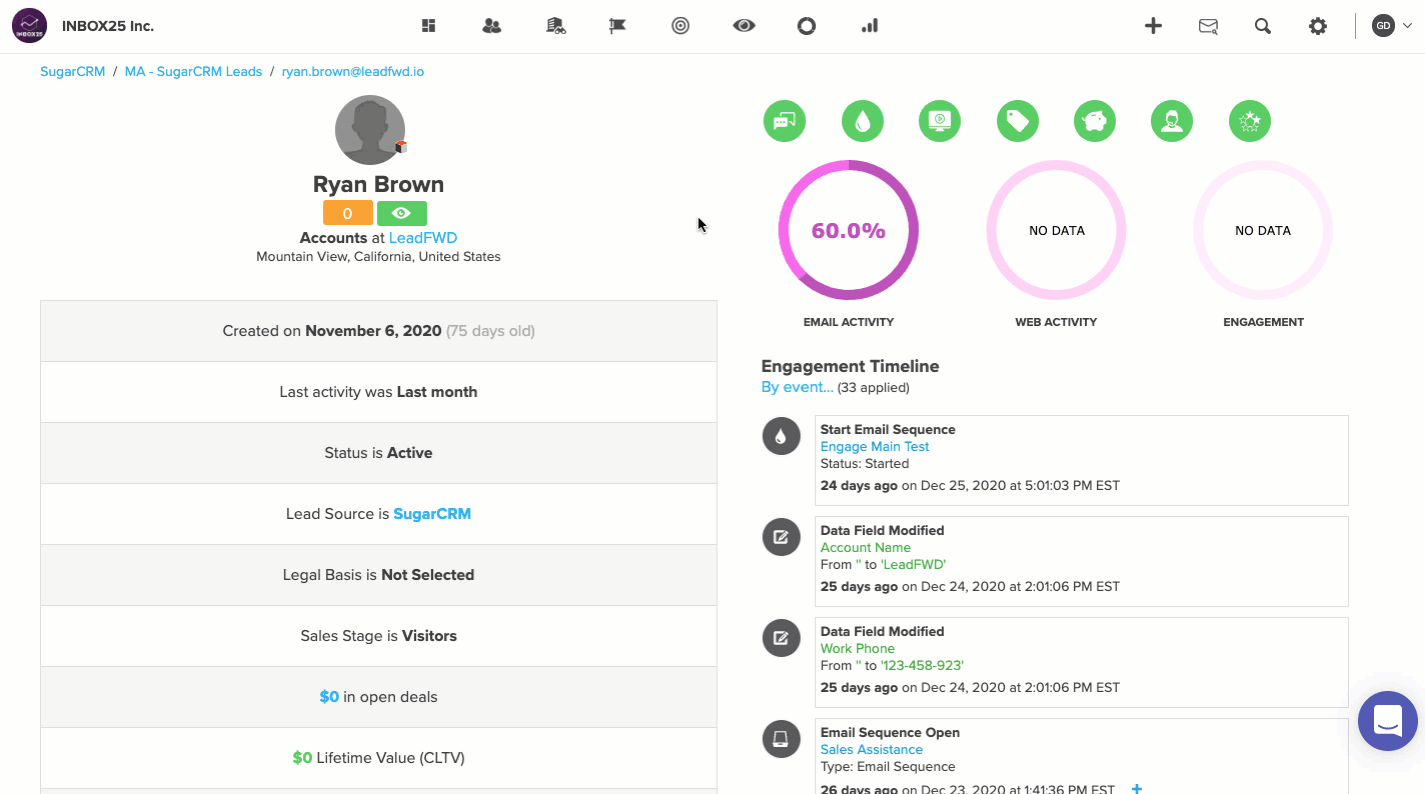Click the 60.0% Email Activity gauge
Image resolution: width=1425 pixels, height=794 pixels.
tap(848, 230)
